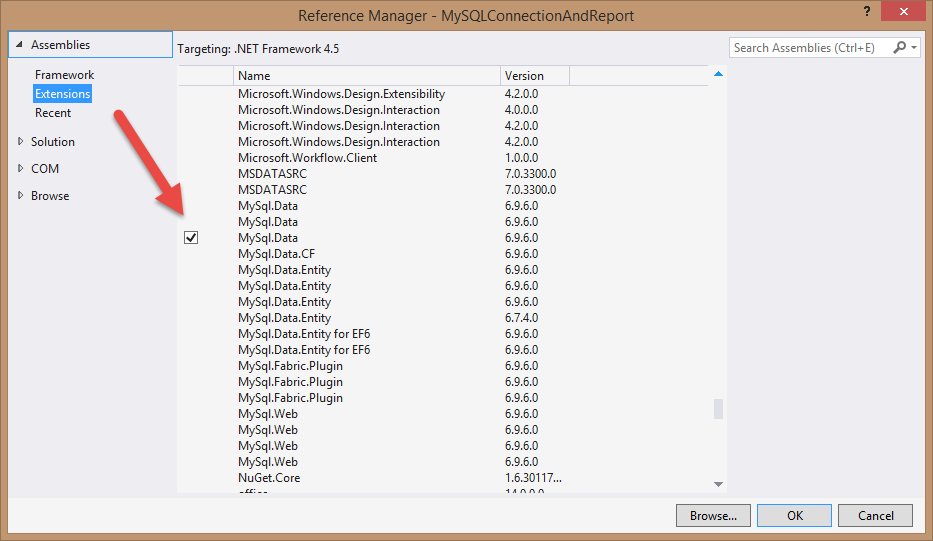Image resolution: width=933 pixels, height=541 pixels.
Task: Click the Cancel button
Action: coord(875,515)
